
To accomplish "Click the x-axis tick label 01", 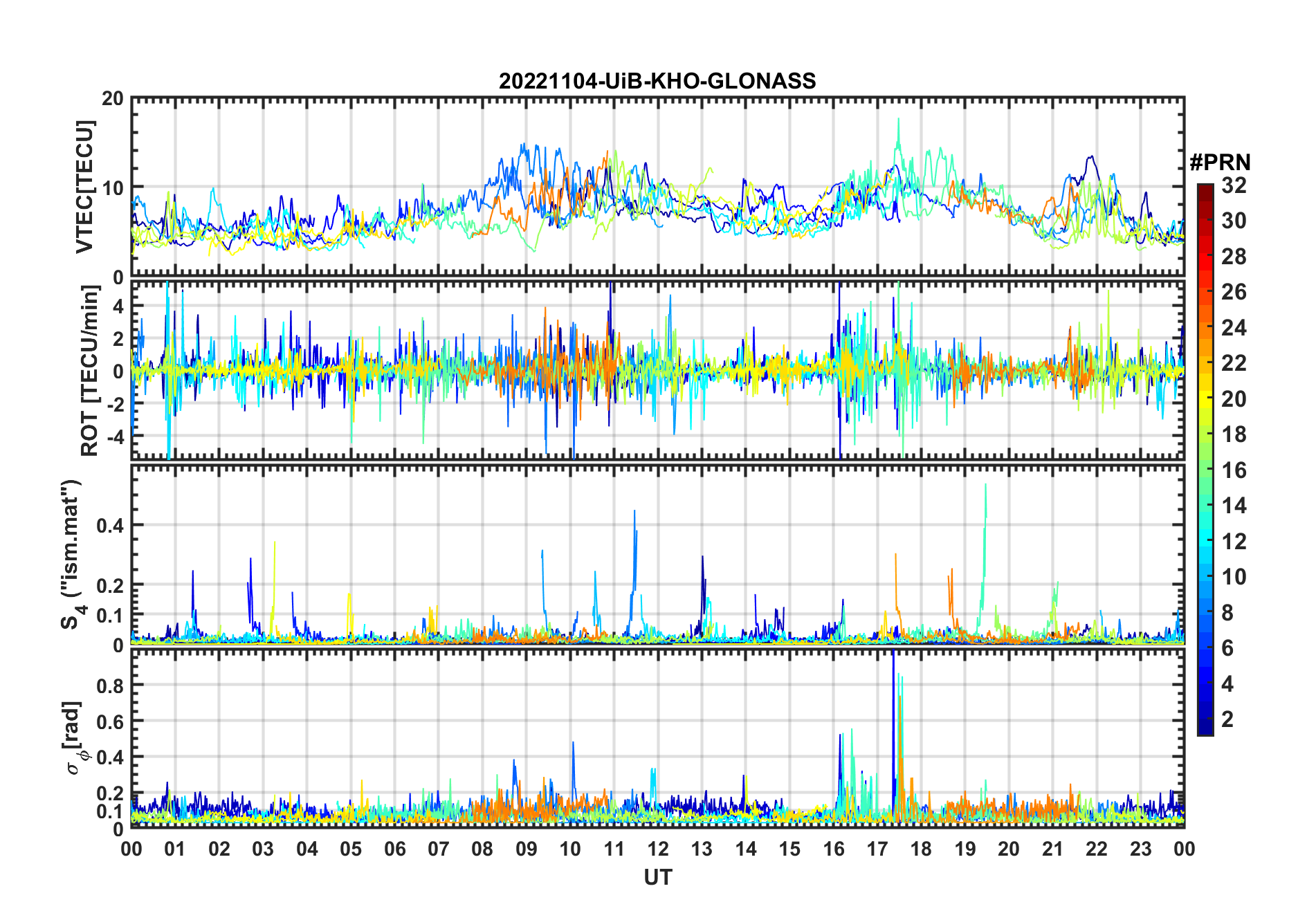I will [175, 849].
